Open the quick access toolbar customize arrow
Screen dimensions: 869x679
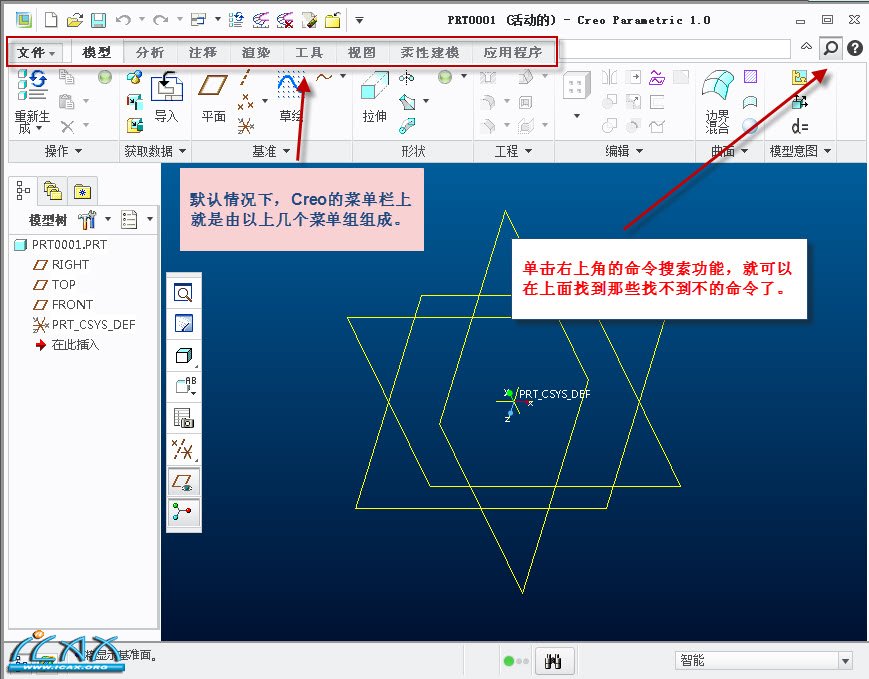(x=359, y=21)
